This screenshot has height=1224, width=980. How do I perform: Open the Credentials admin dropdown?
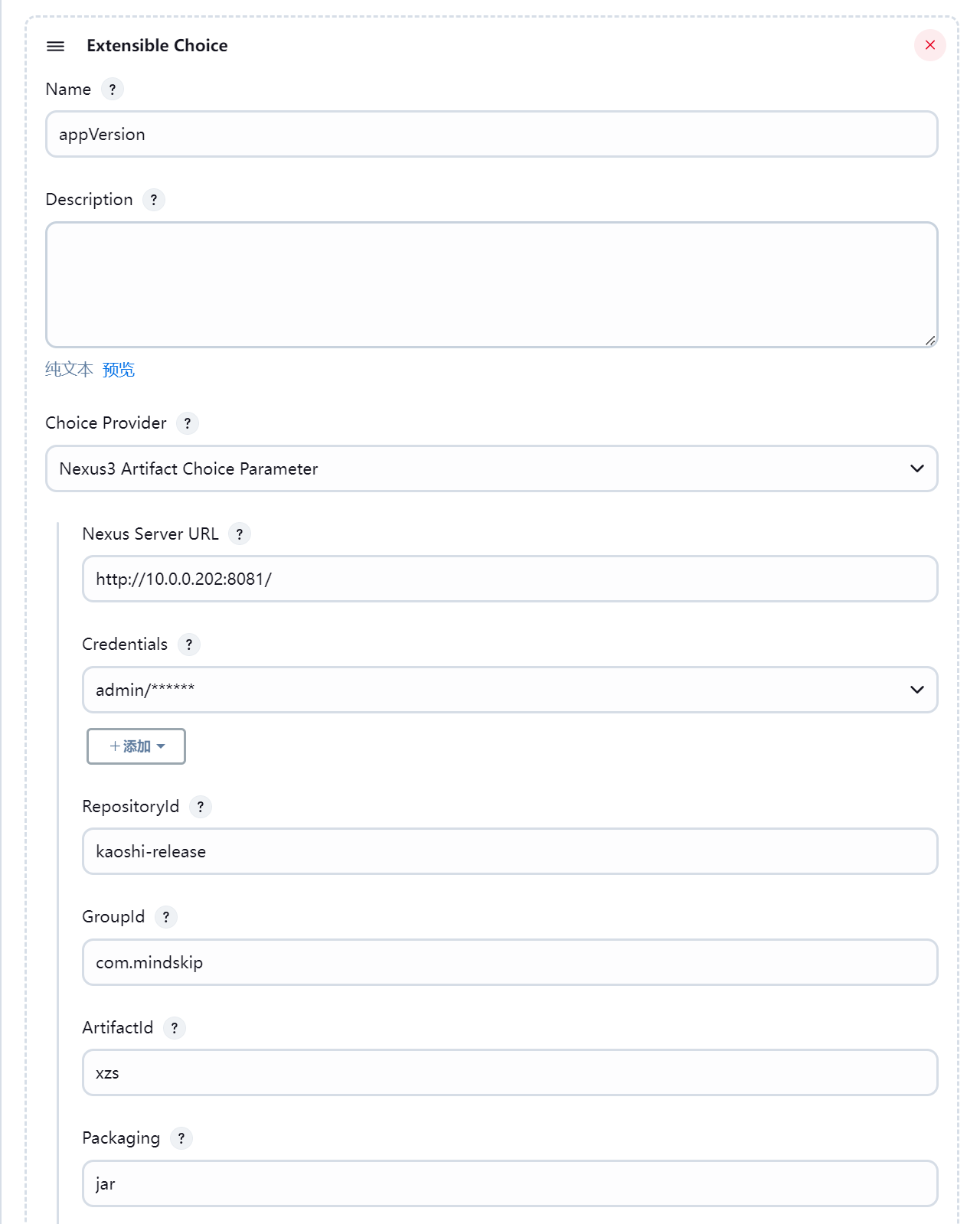point(510,690)
